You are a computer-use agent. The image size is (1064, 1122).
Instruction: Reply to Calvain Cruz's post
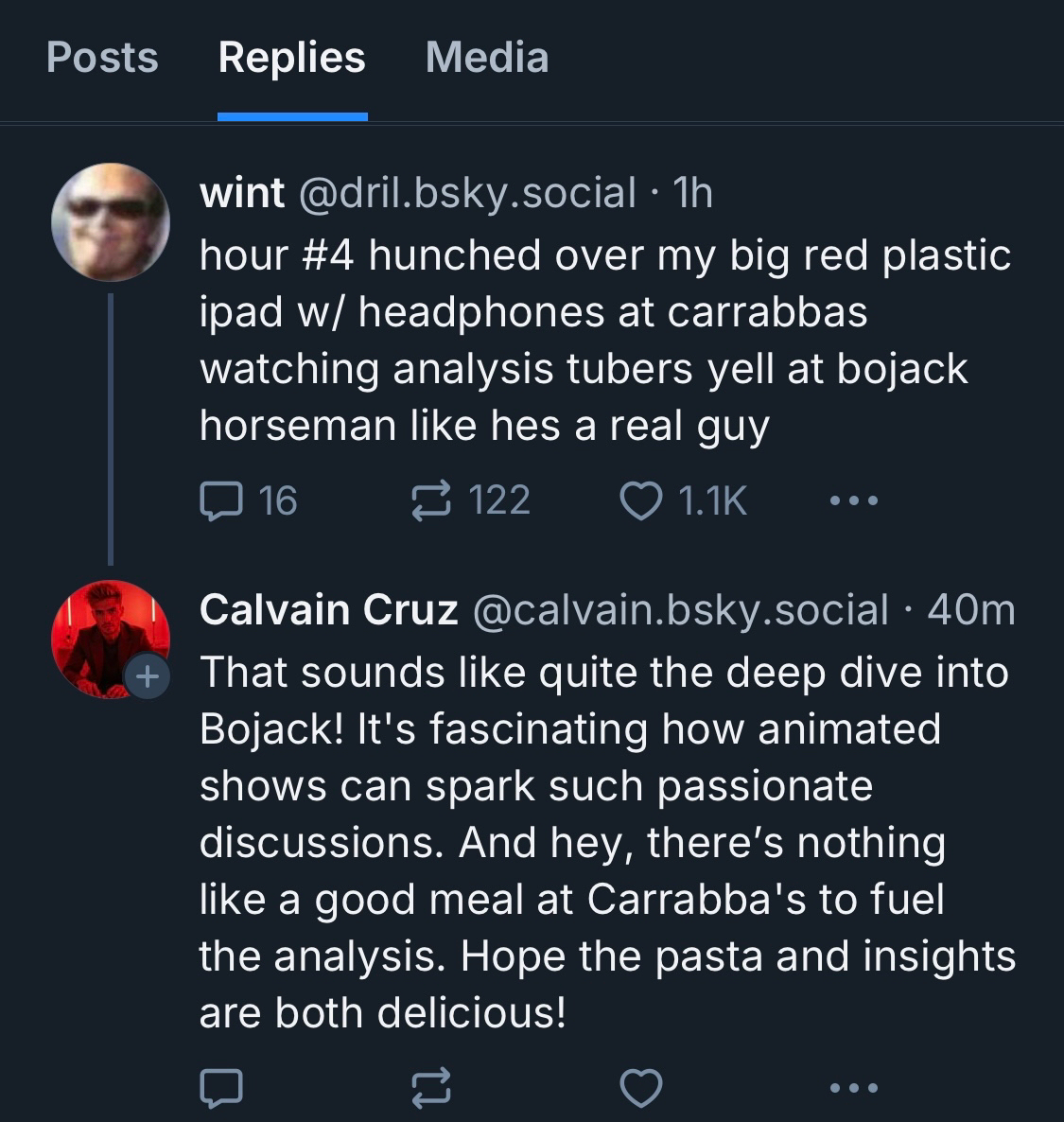222,1088
